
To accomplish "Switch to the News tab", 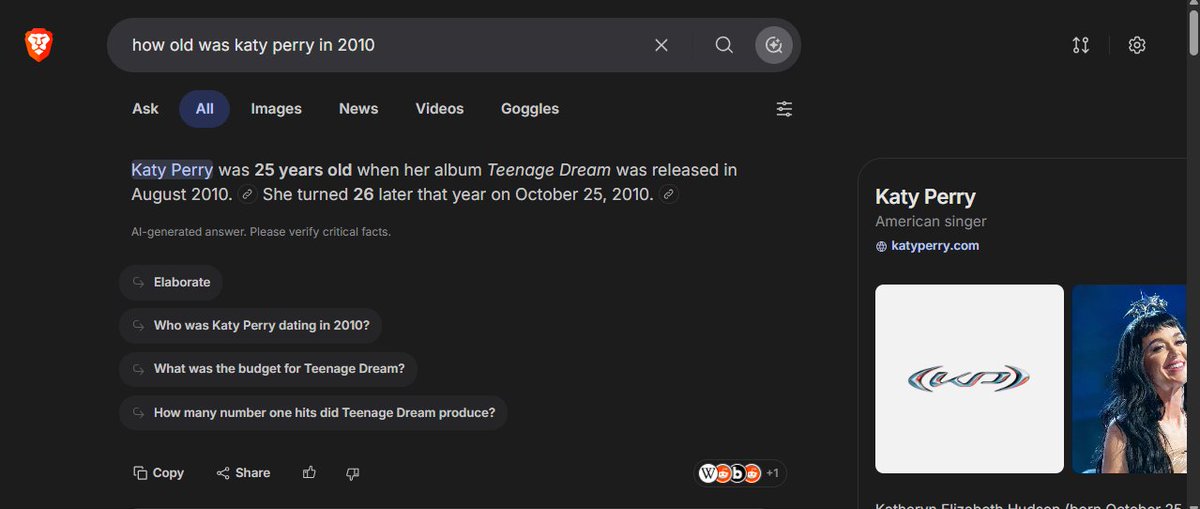I will (x=358, y=109).
